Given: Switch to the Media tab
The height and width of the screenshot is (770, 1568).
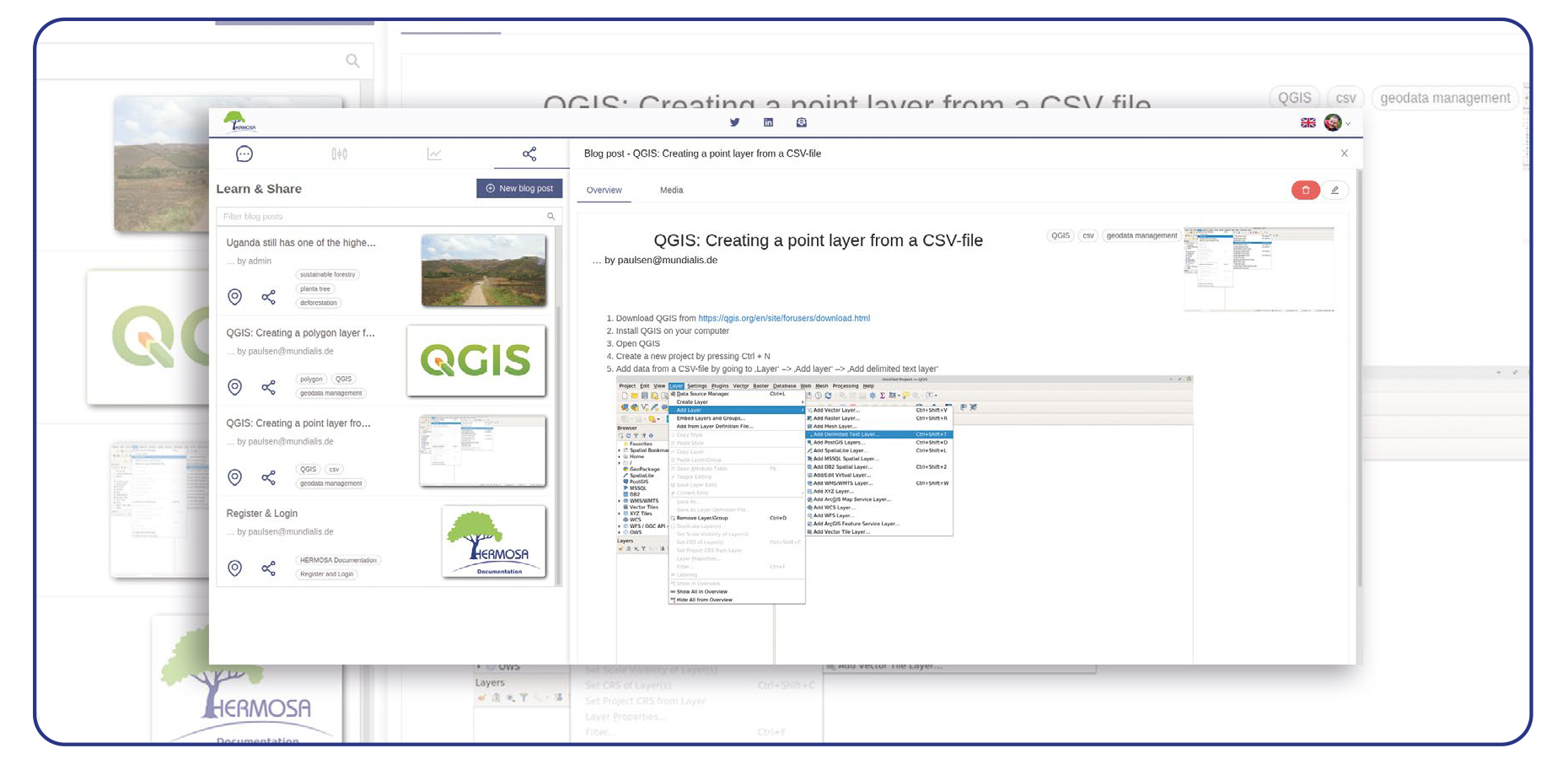Looking at the screenshot, I should tap(672, 191).
